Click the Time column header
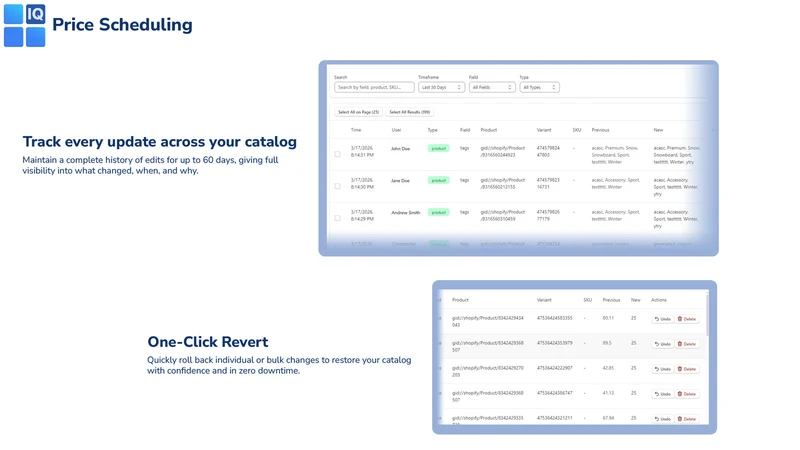The width and height of the screenshot is (800, 450). point(356,130)
